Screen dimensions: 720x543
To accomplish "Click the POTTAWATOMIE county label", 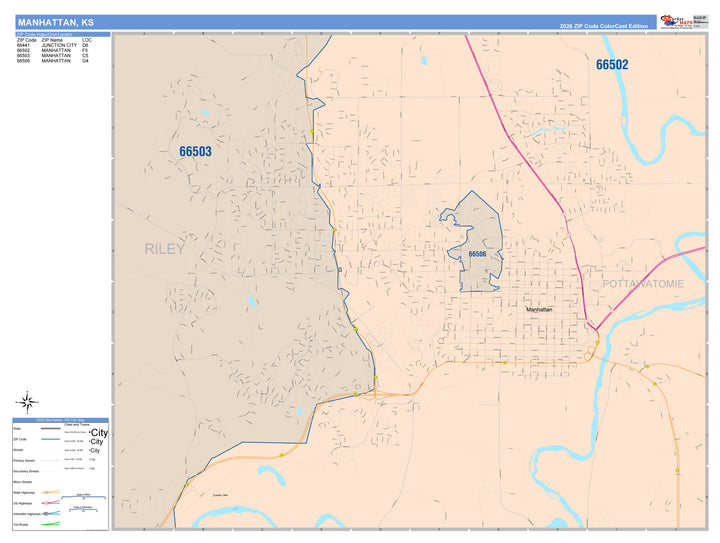I will [643, 284].
